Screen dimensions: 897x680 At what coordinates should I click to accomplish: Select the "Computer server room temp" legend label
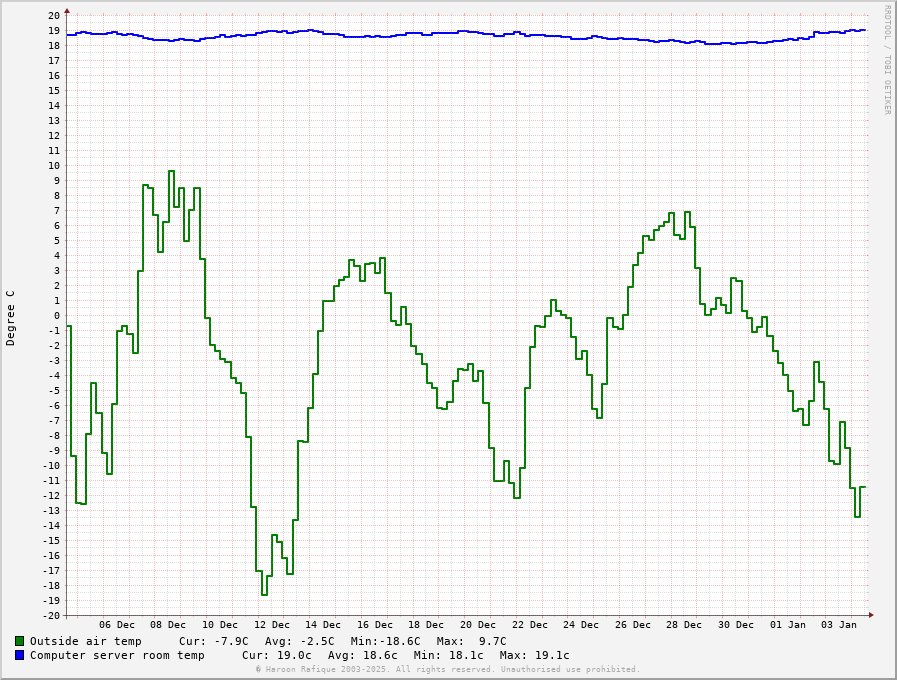point(117,655)
